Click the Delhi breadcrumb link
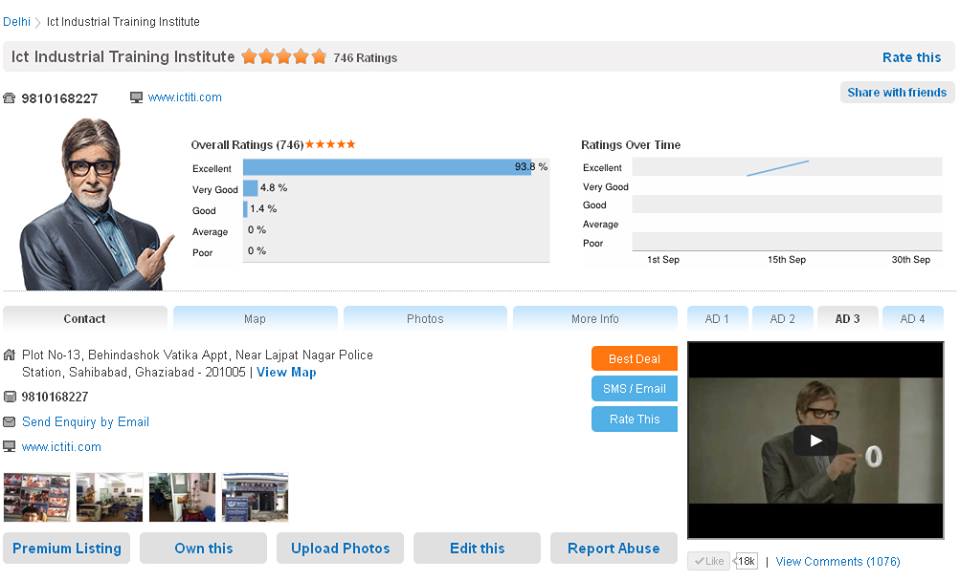Image resolution: width=960 pixels, height=581 pixels. [17, 22]
